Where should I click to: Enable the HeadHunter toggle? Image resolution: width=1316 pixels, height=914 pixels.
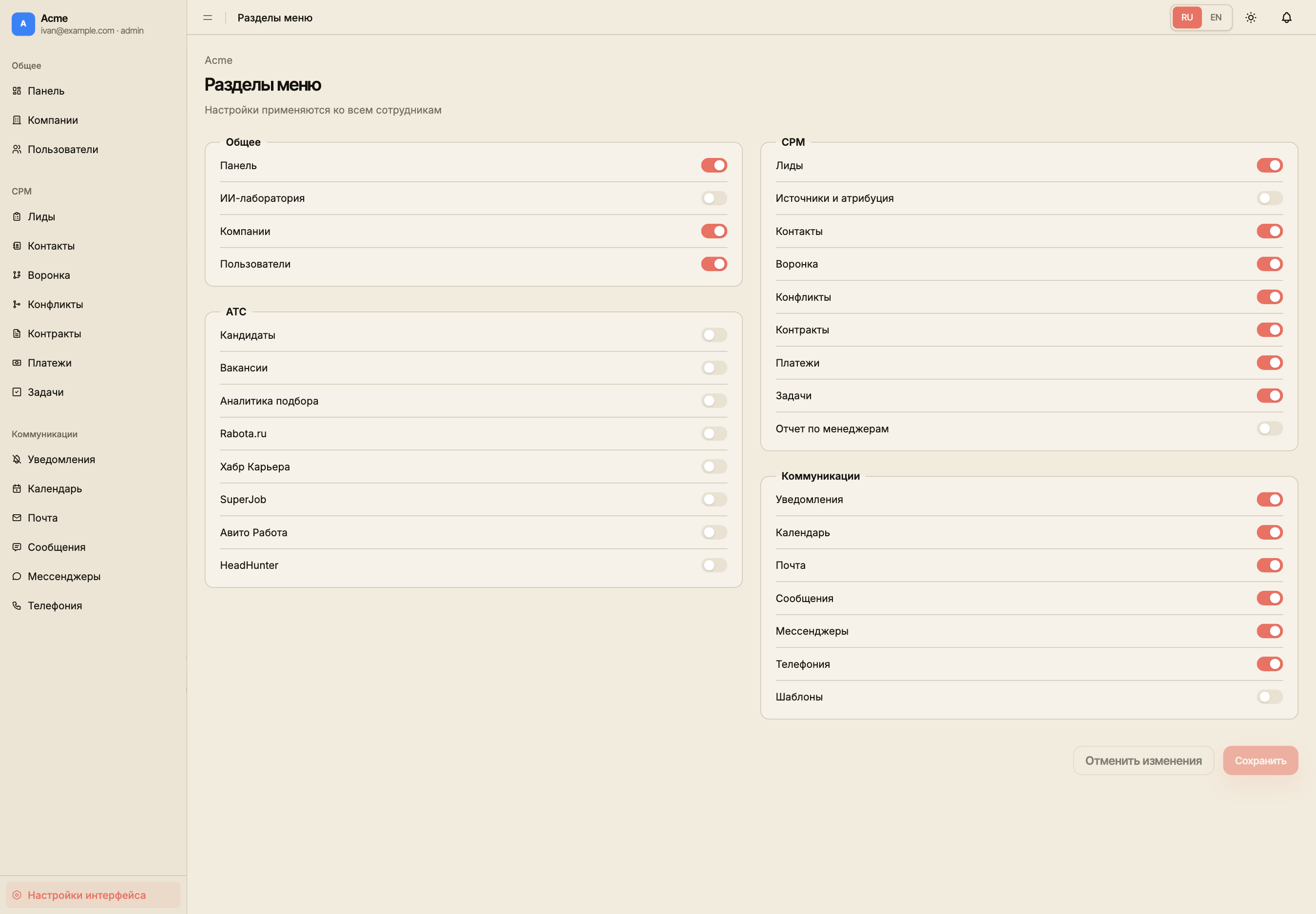coord(714,565)
